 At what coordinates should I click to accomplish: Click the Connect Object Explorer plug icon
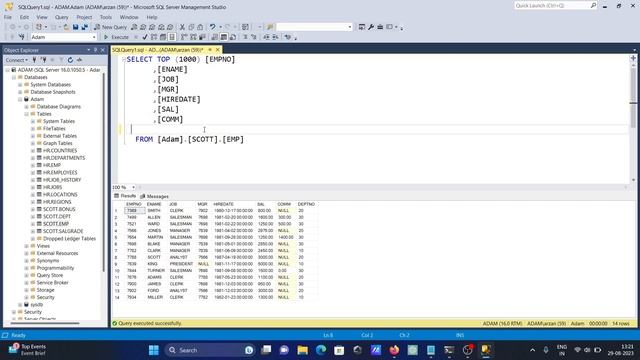coord(35,60)
